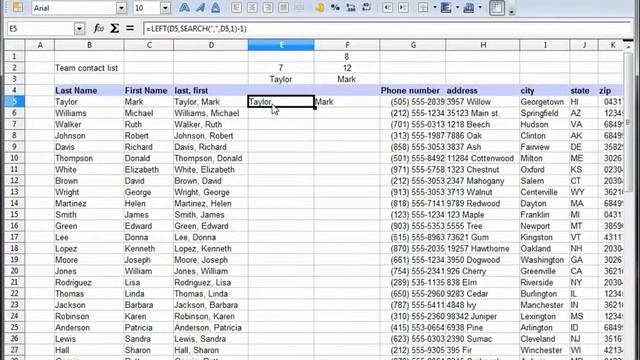Toggle Bold formatting
Screen dimensions: 640x360
[184, 8]
